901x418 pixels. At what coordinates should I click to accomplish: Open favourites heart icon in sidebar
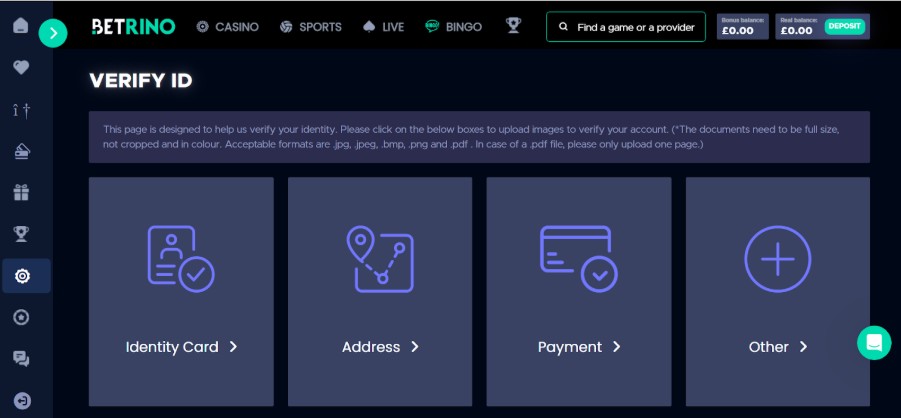21,68
